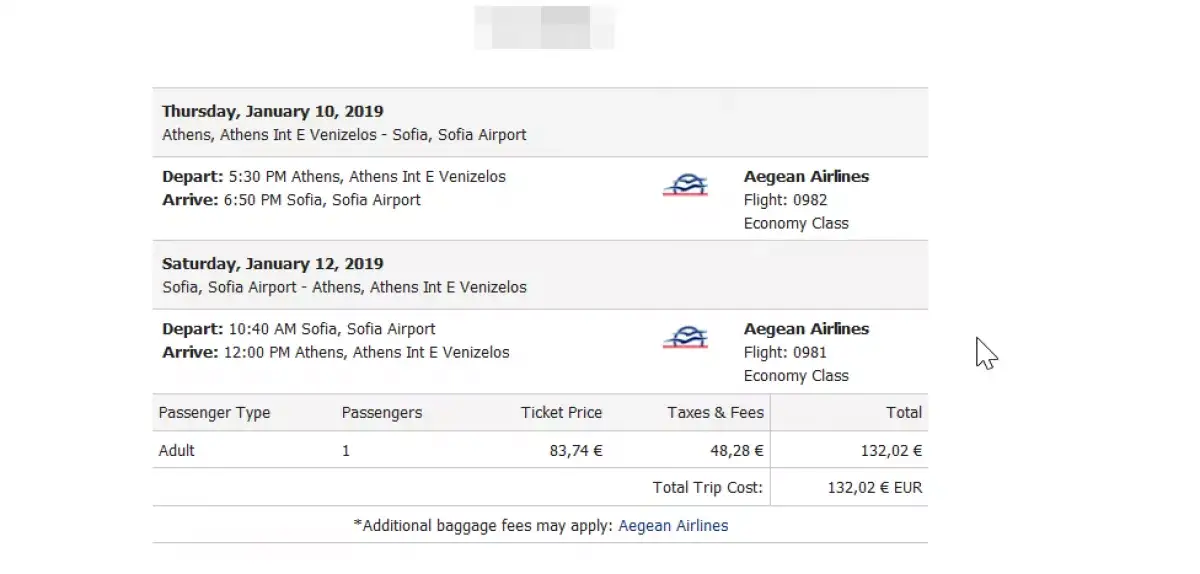Click the Thursday, January 10, 2019 heading
The image size is (1200, 574).
coord(273,111)
